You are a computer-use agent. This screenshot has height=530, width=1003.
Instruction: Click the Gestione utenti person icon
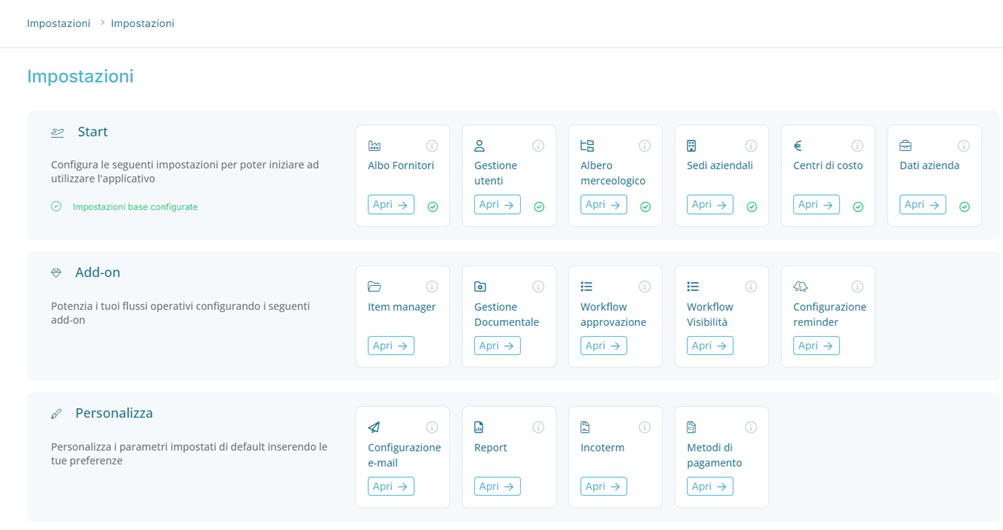pyautogui.click(x=480, y=146)
